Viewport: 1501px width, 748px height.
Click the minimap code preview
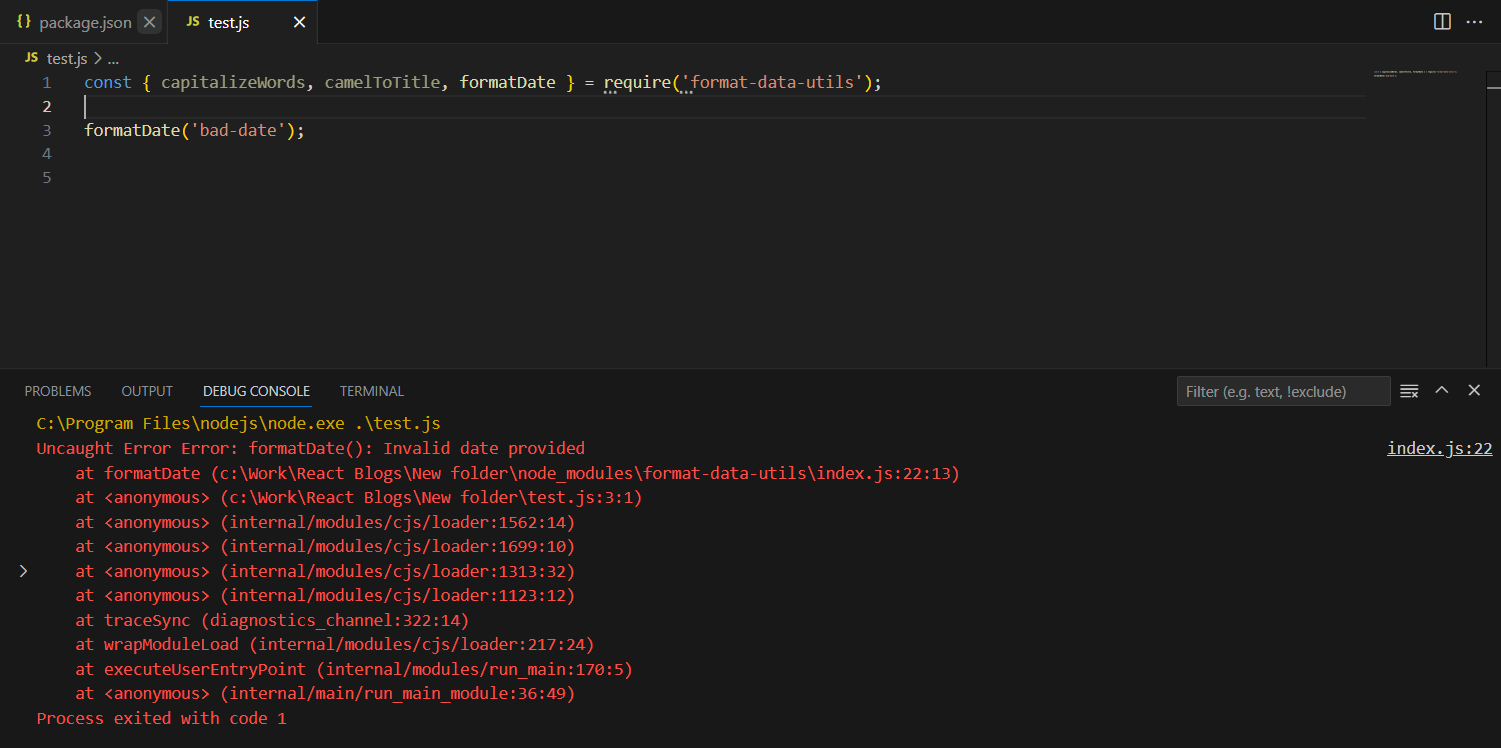tap(1415, 74)
